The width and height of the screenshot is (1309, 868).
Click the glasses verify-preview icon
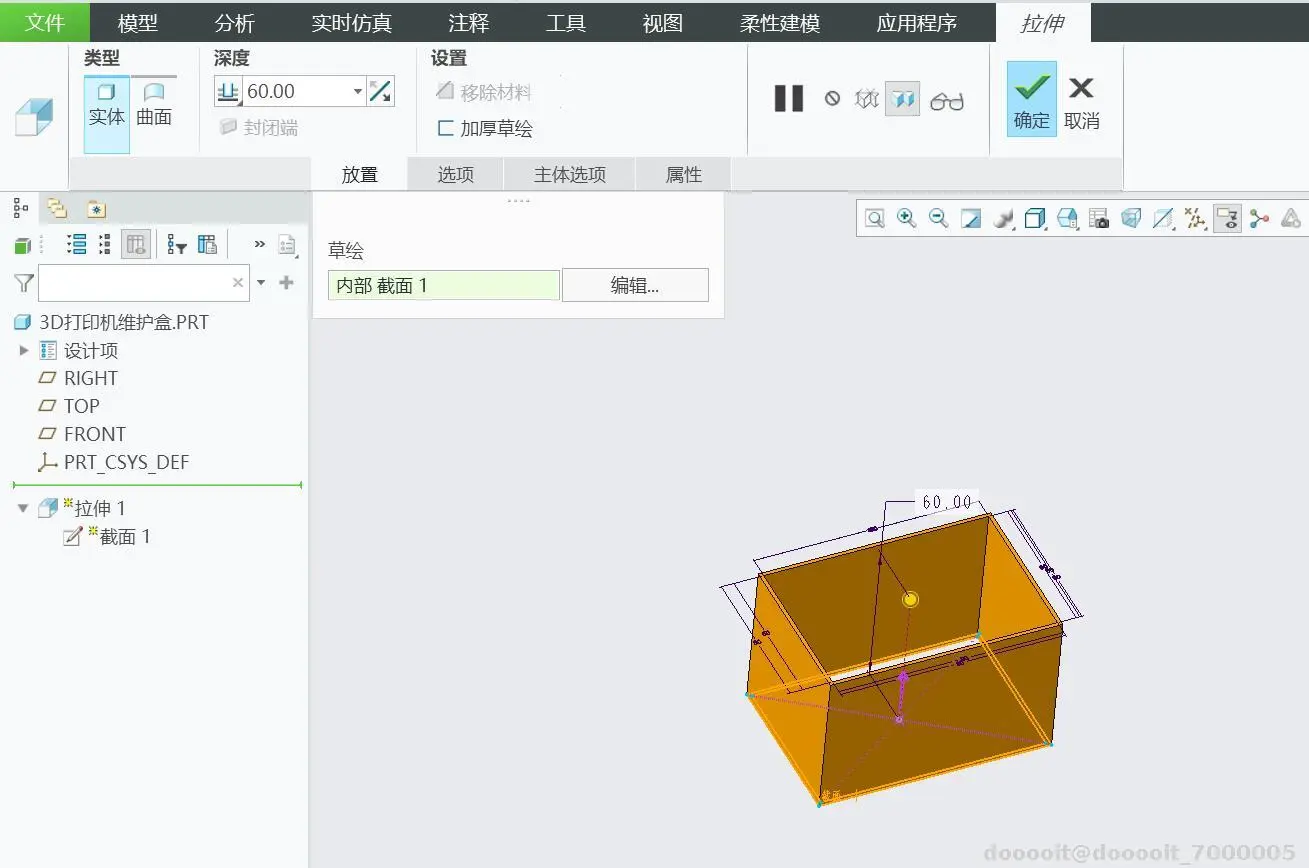(x=946, y=100)
